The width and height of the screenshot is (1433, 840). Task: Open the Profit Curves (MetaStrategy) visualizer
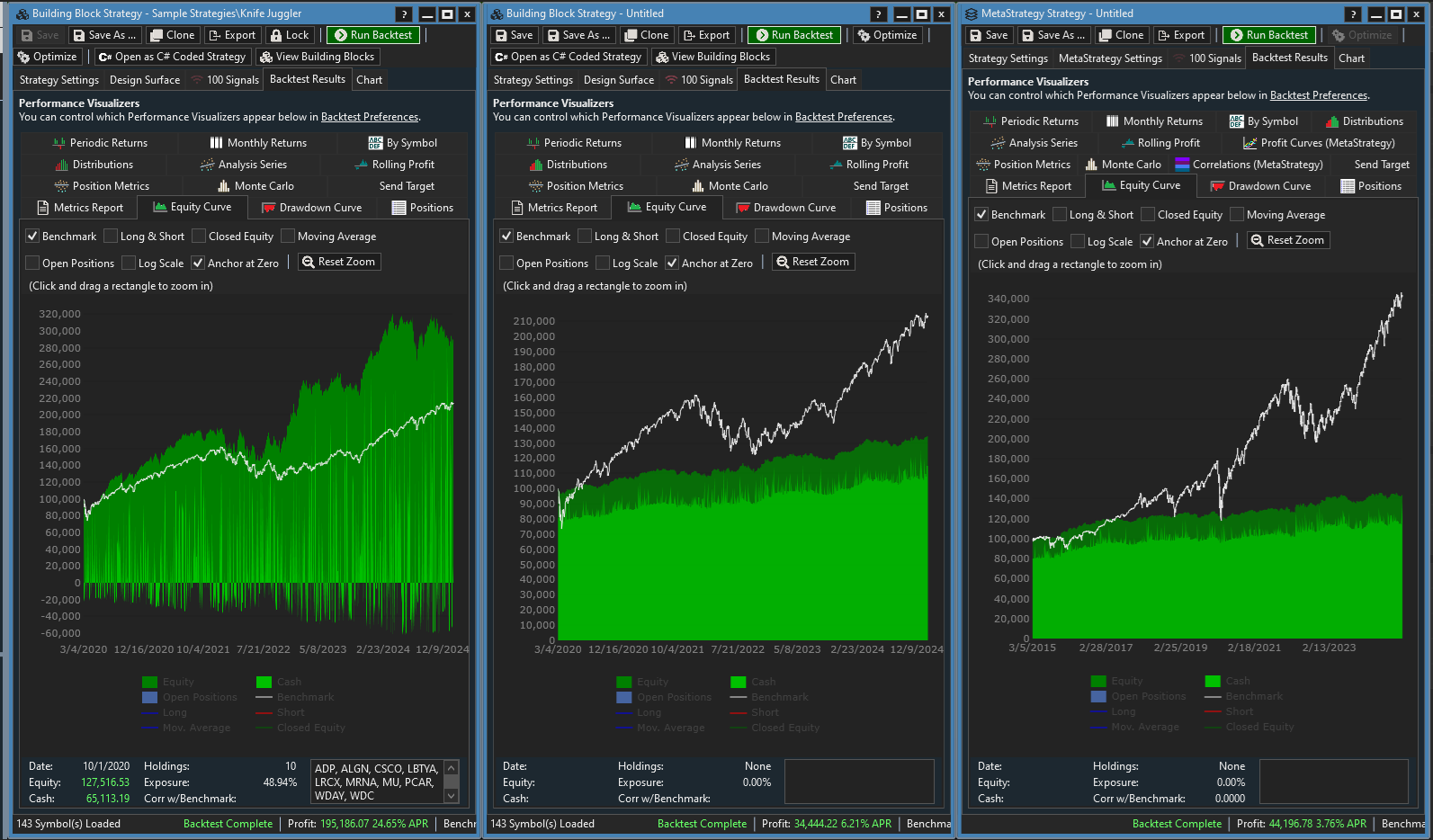1319,143
